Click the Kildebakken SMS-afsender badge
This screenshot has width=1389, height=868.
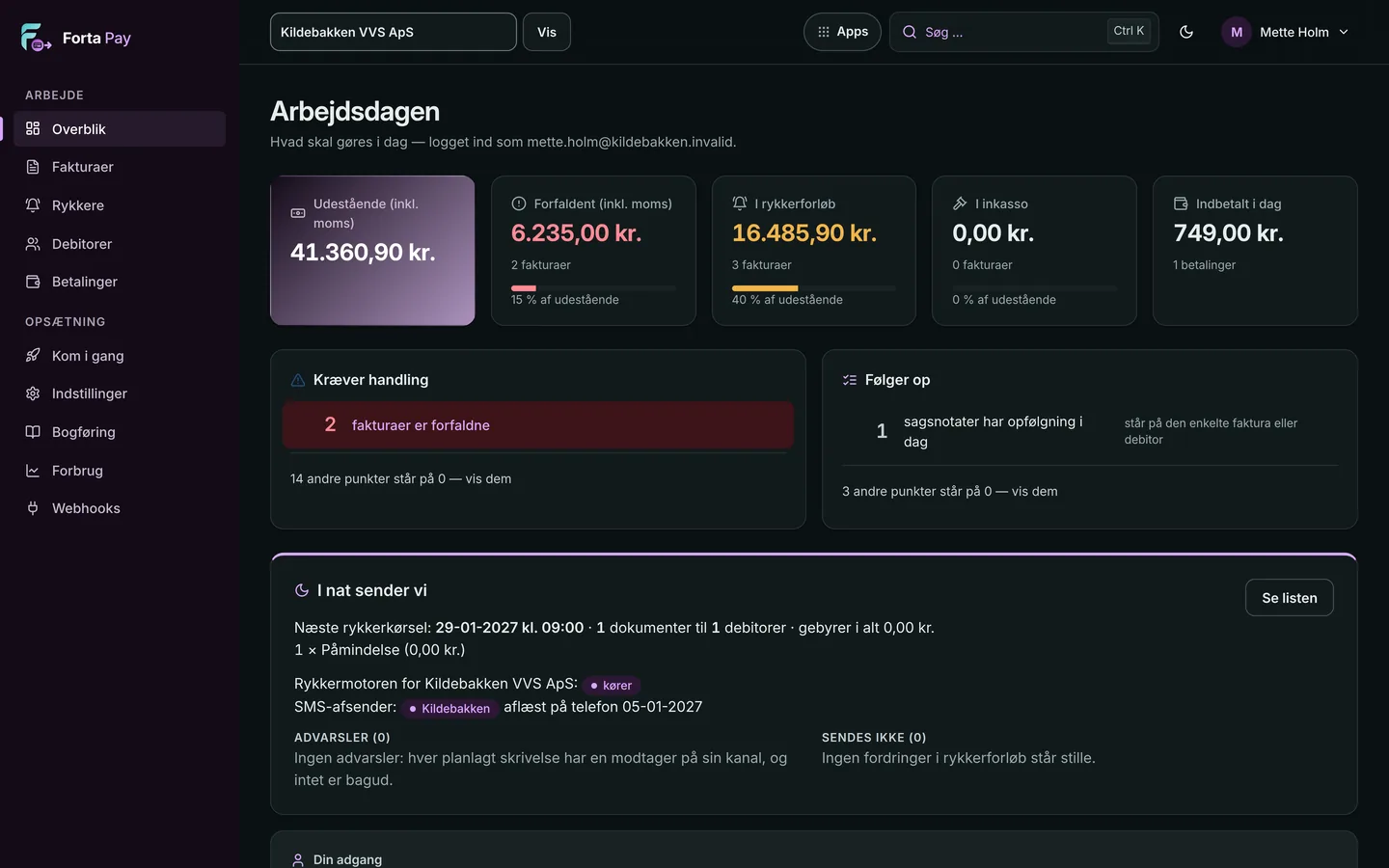click(x=449, y=709)
